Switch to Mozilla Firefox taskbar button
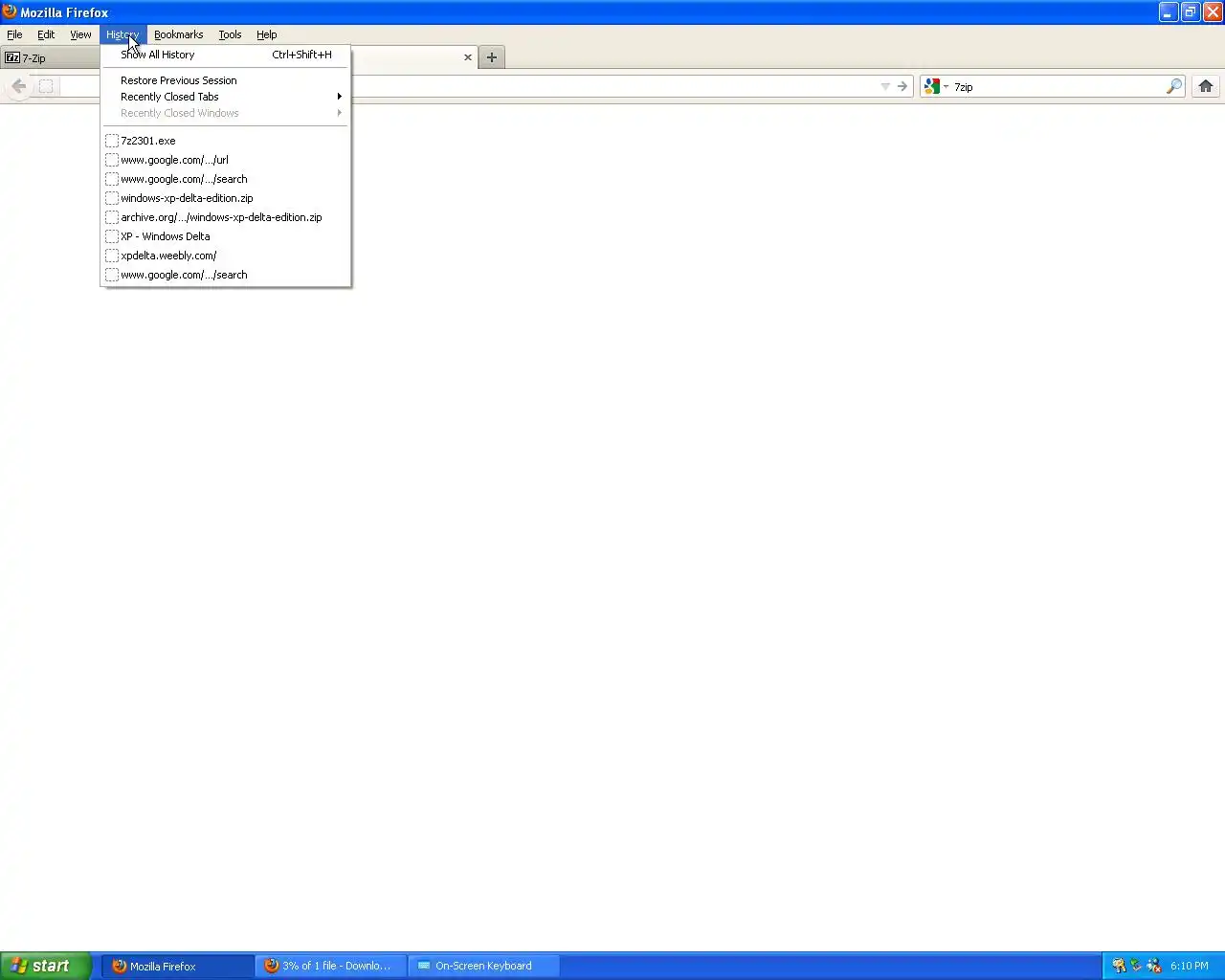Screen dimensions: 1225x980 pyautogui.click(x=178, y=966)
